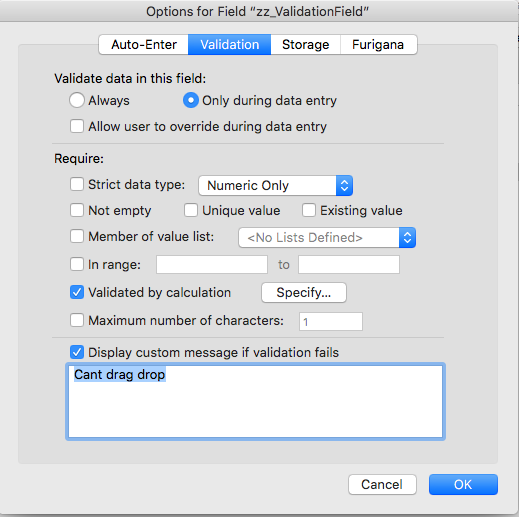519x517 pixels.
Task: Select the Furigana tab
Action: tap(378, 45)
